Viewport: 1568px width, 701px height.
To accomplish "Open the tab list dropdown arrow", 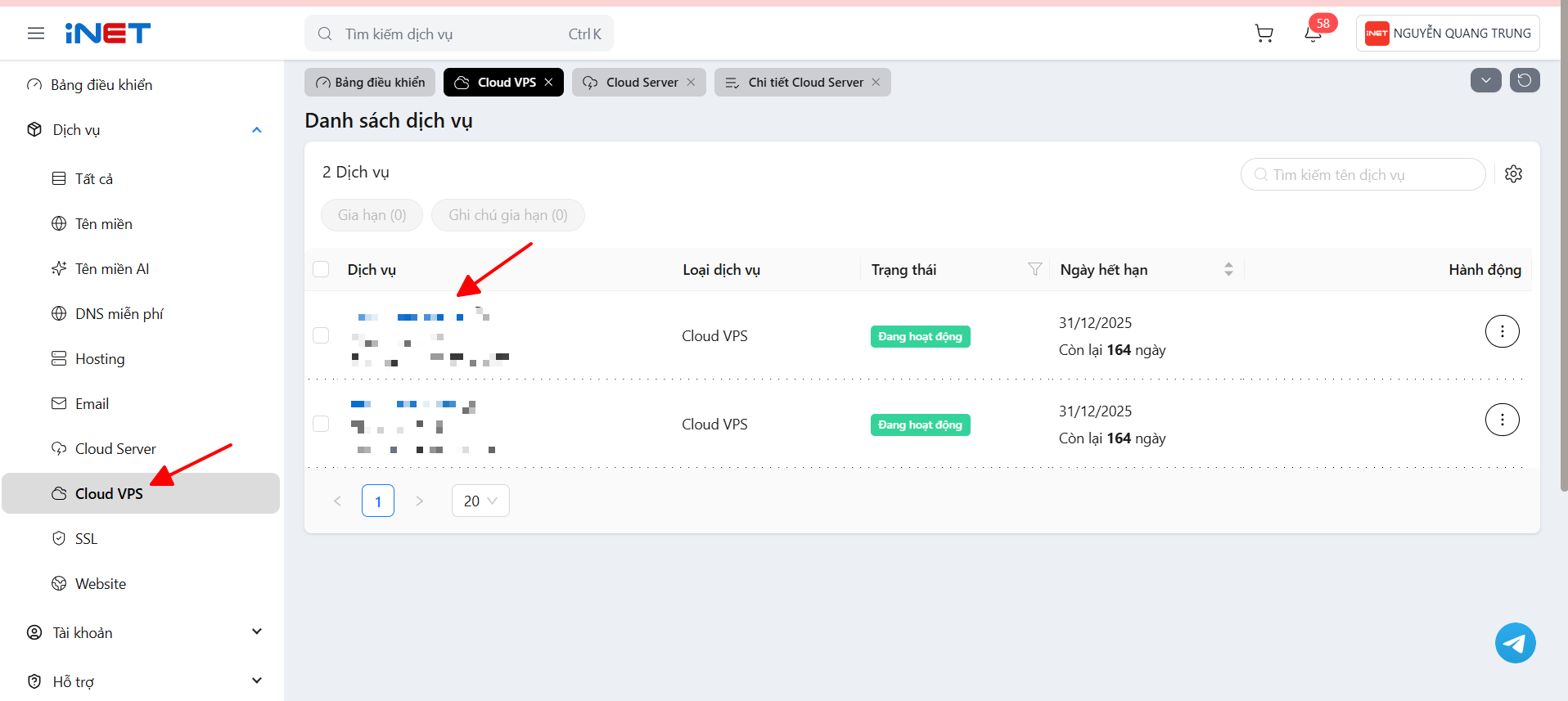I will [x=1486, y=80].
